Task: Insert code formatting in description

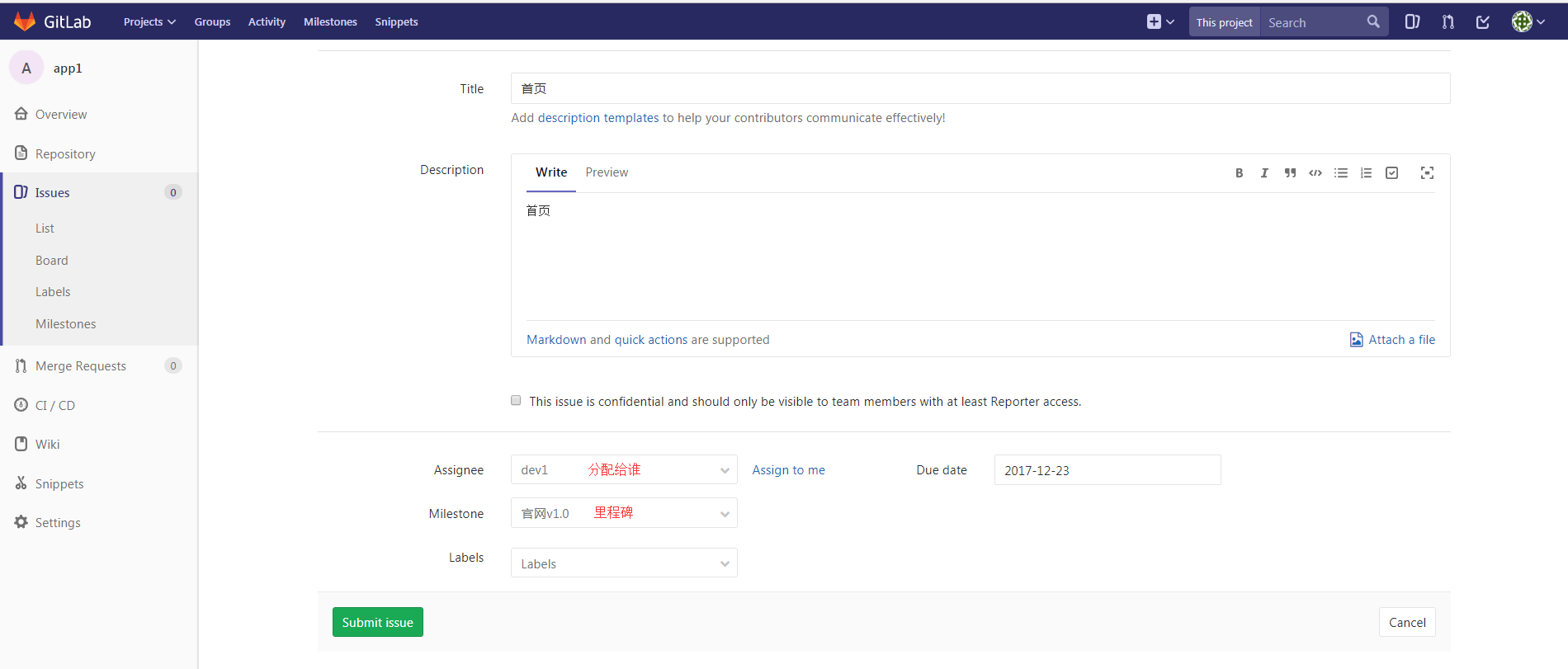Action: (1315, 172)
